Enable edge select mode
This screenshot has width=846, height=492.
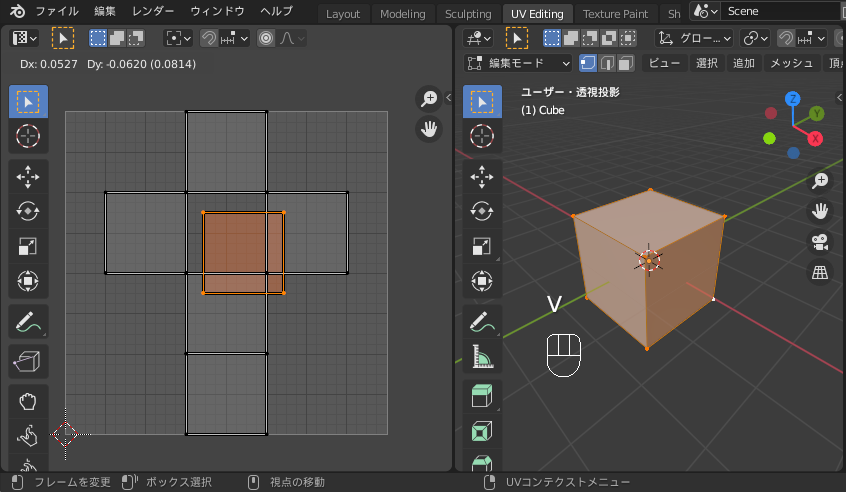click(607, 63)
